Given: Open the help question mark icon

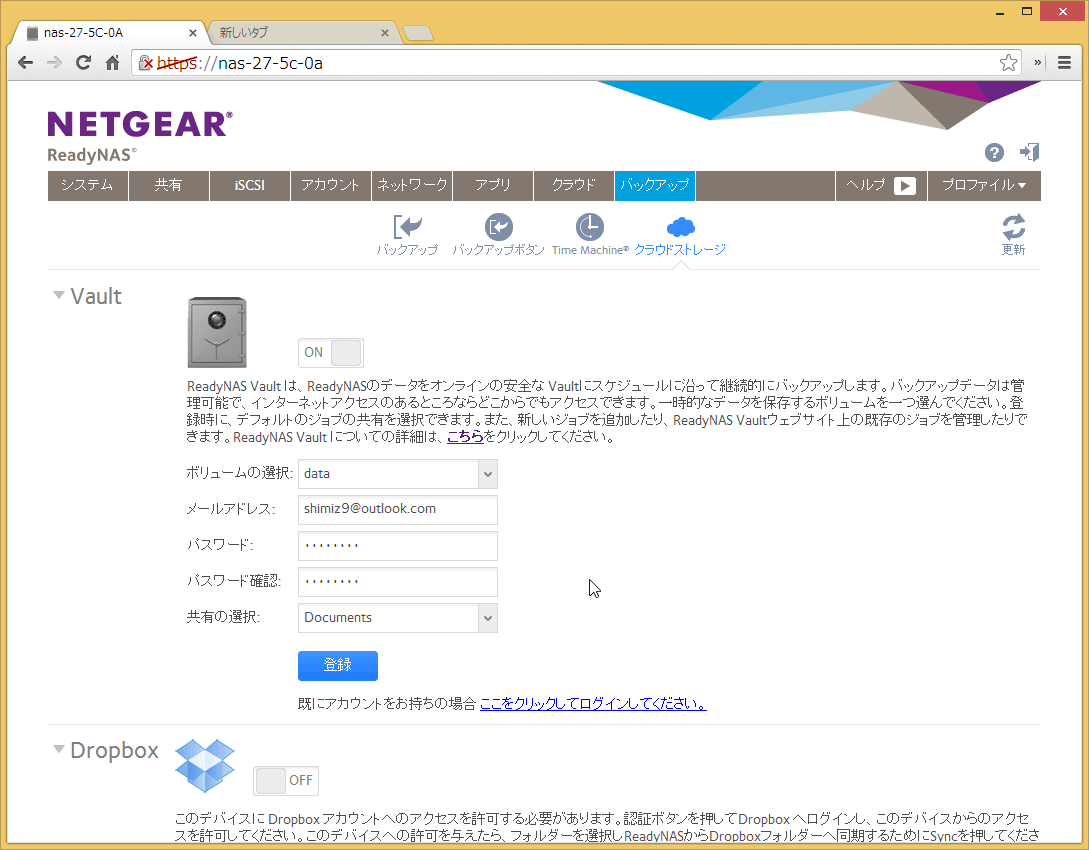Looking at the screenshot, I should click(994, 152).
